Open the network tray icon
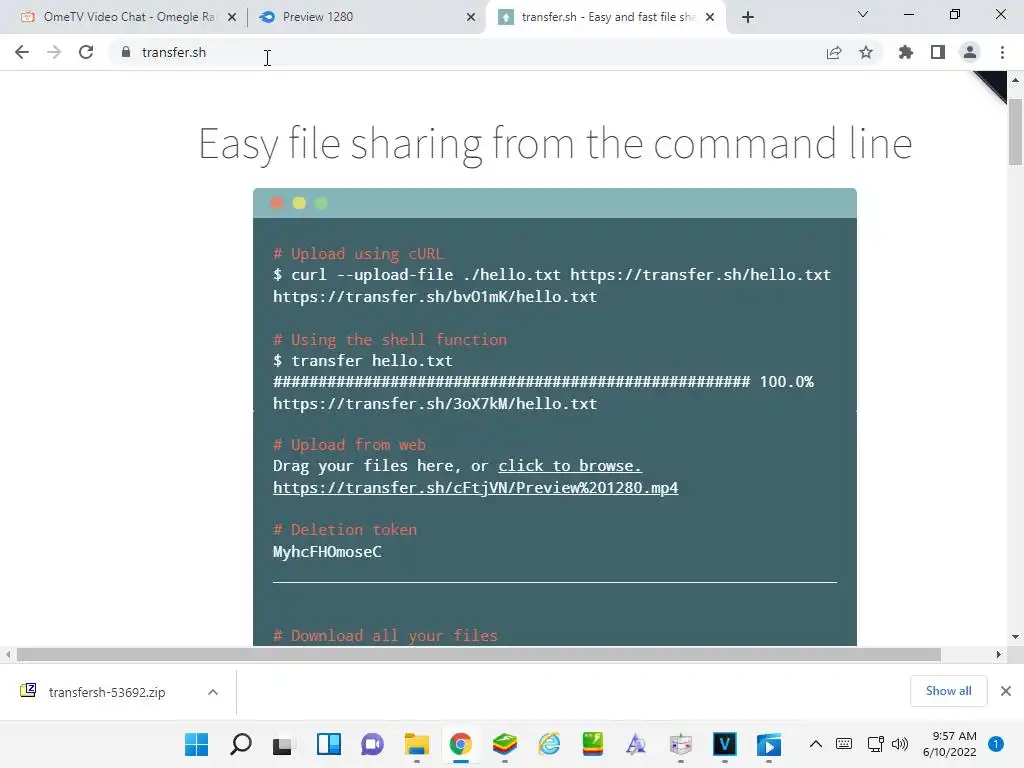The height and width of the screenshot is (768, 1024). 875,743
